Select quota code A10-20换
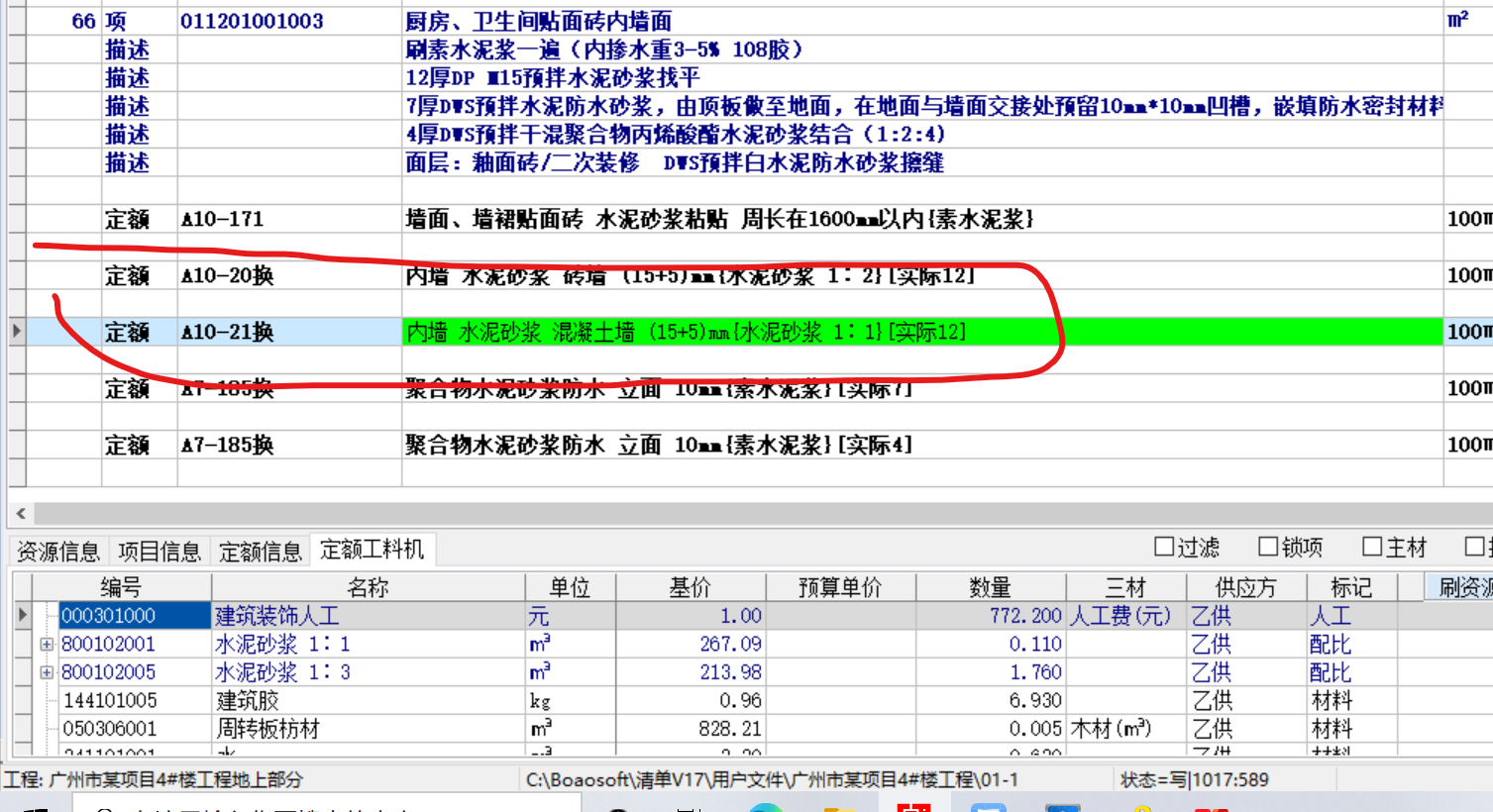Screen dimensions: 1493x812 (x=227, y=275)
